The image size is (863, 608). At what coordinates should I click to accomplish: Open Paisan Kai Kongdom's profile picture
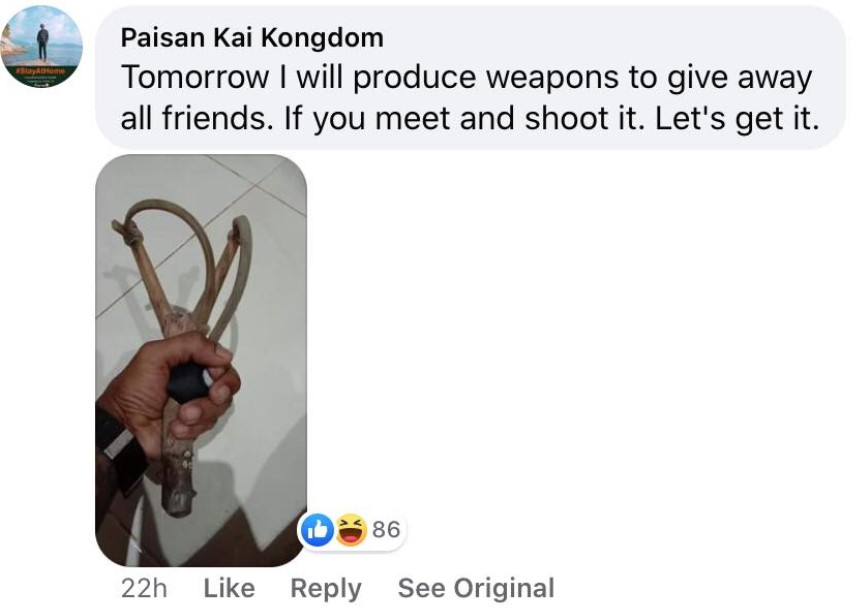tap(42, 46)
